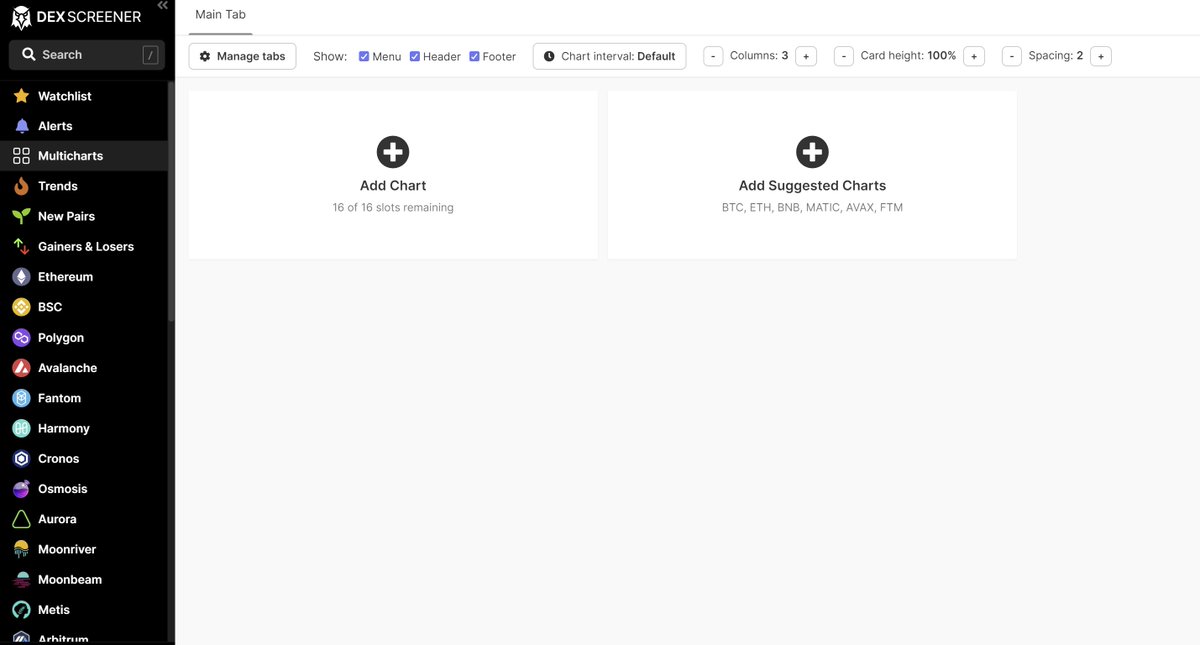Click the Manage tabs button
1200x645 pixels.
pyautogui.click(x=242, y=56)
